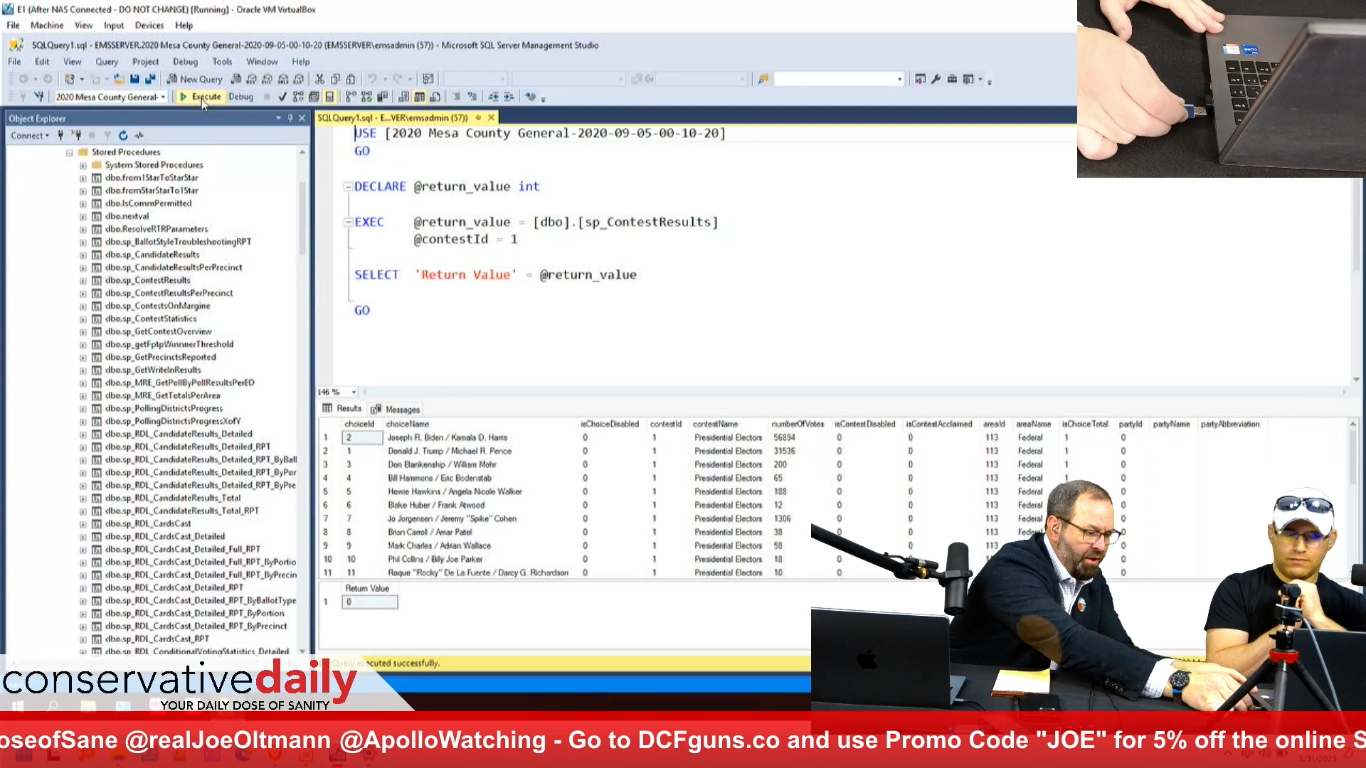Image resolution: width=1366 pixels, height=768 pixels.
Task: Click the Undo arrow icon
Action: (x=372, y=79)
